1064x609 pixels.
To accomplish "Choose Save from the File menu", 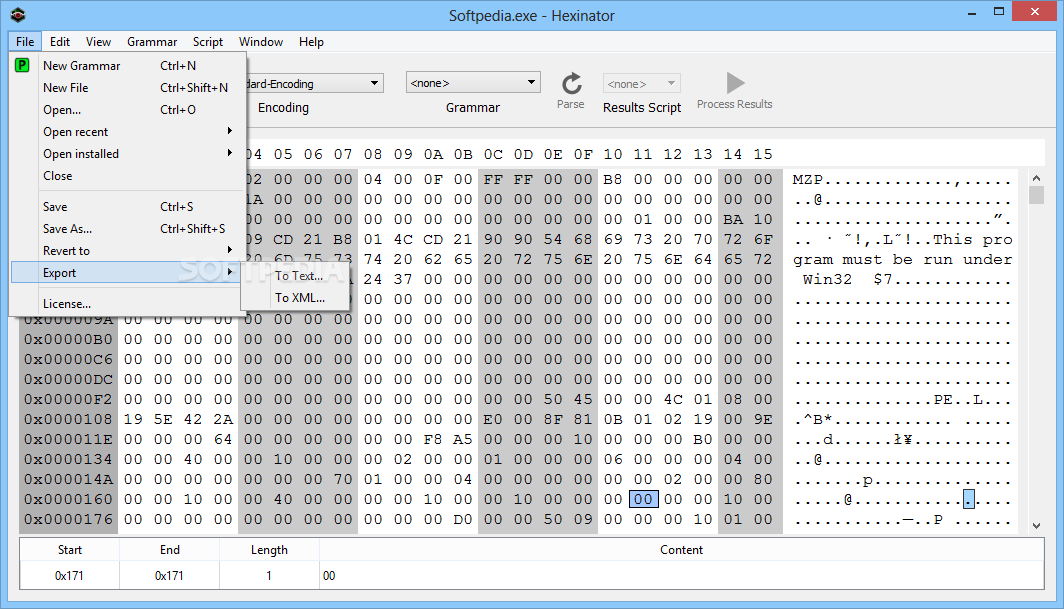I will click(128, 207).
